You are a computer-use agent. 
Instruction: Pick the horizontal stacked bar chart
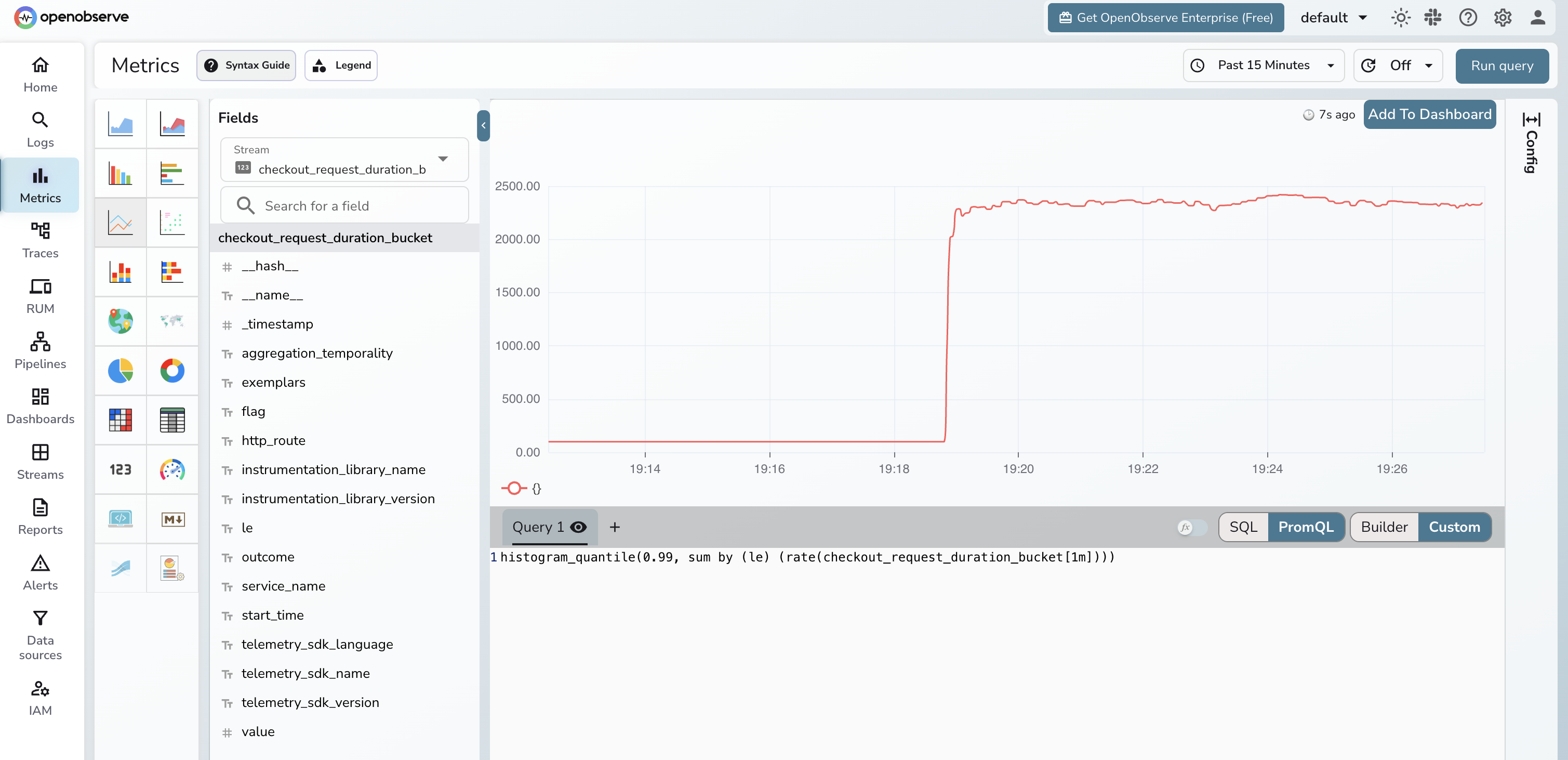point(172,272)
